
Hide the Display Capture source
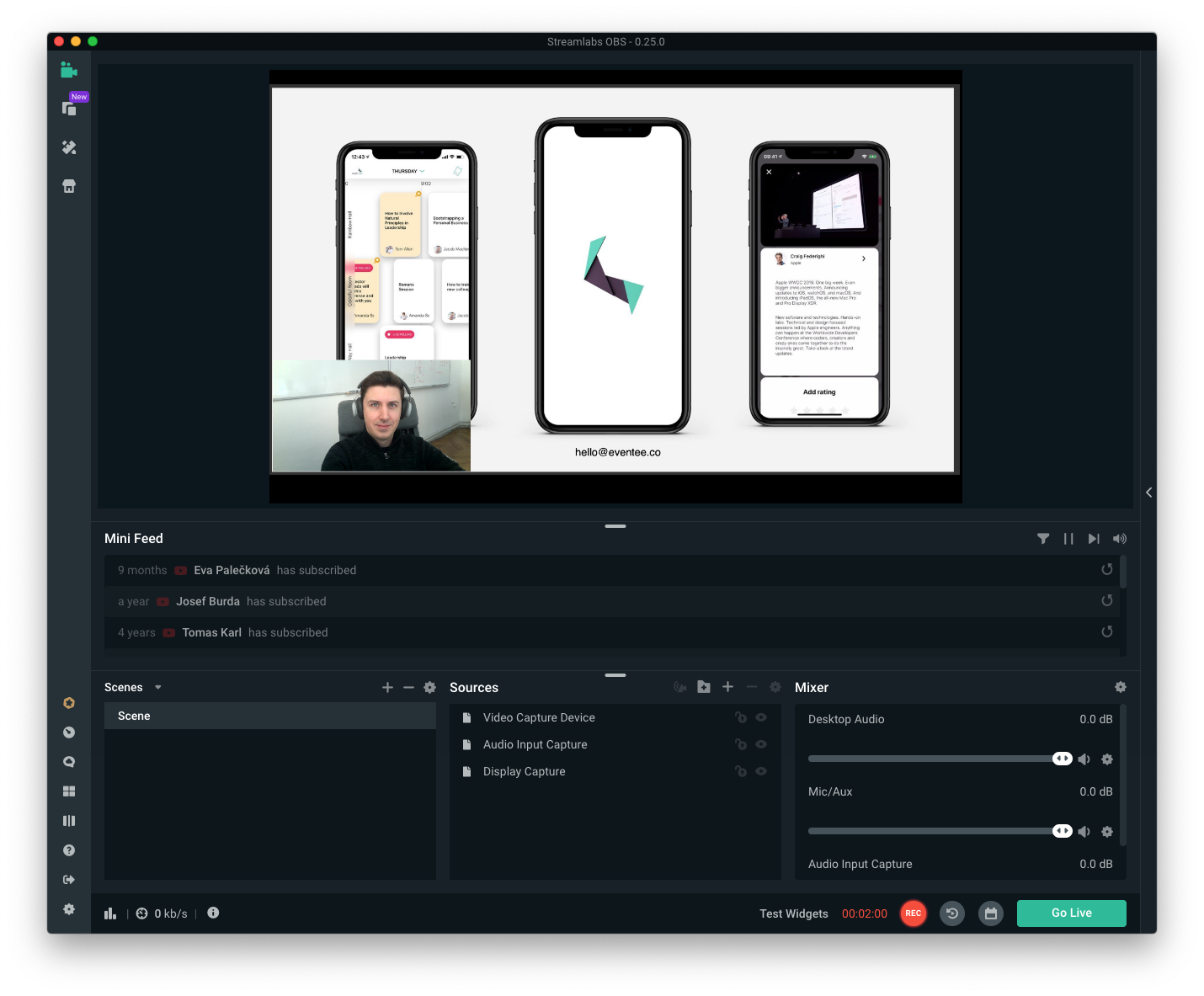[x=761, y=771]
